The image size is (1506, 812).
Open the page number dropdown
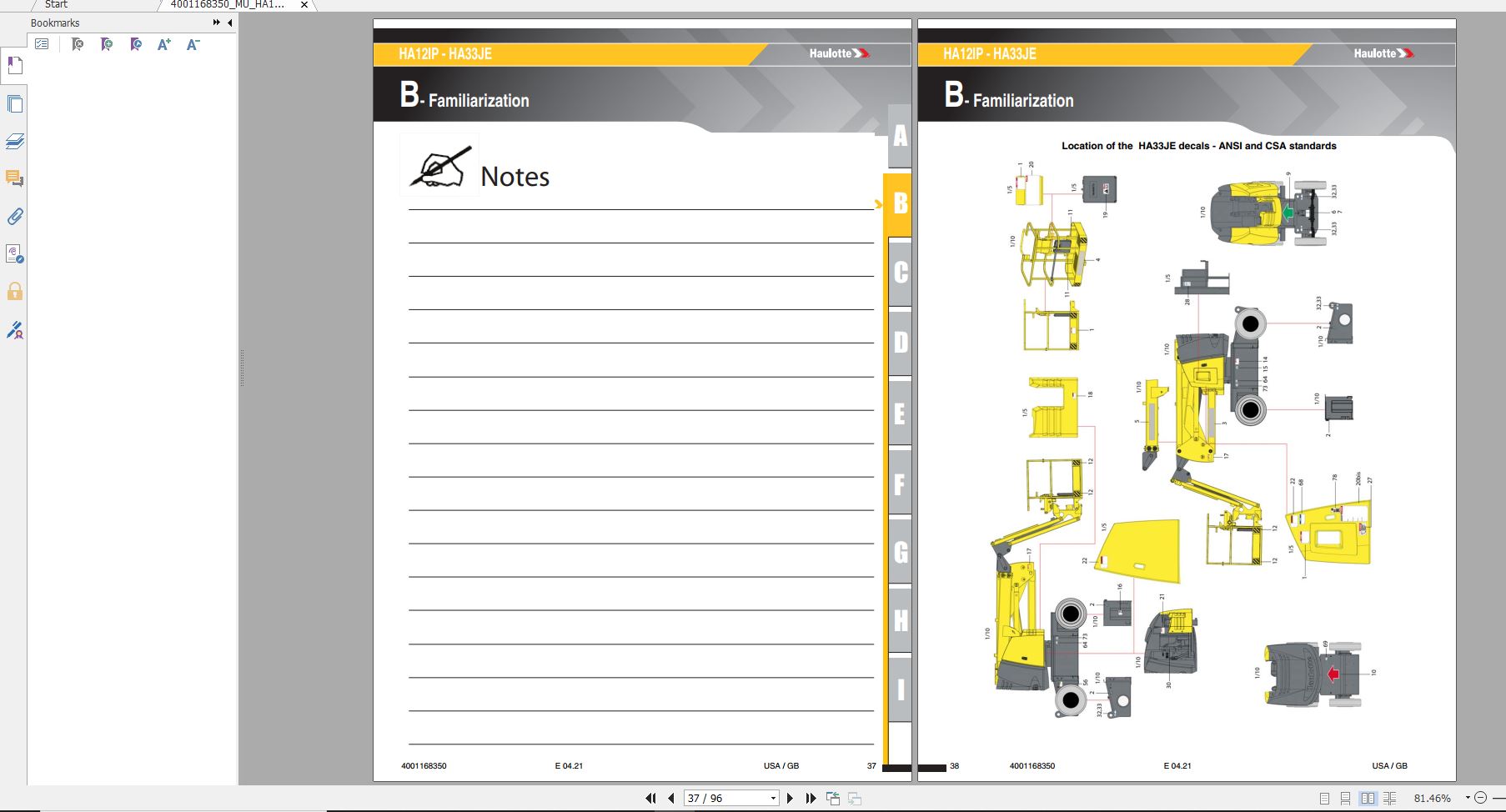coord(774,798)
